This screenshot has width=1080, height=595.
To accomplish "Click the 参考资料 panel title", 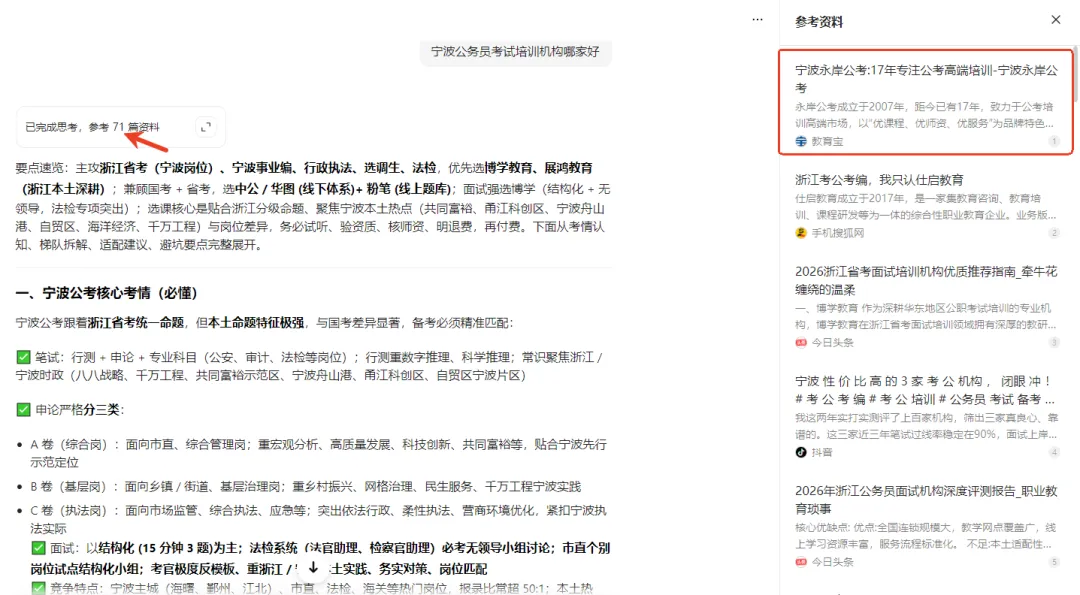I will click(x=819, y=22).
